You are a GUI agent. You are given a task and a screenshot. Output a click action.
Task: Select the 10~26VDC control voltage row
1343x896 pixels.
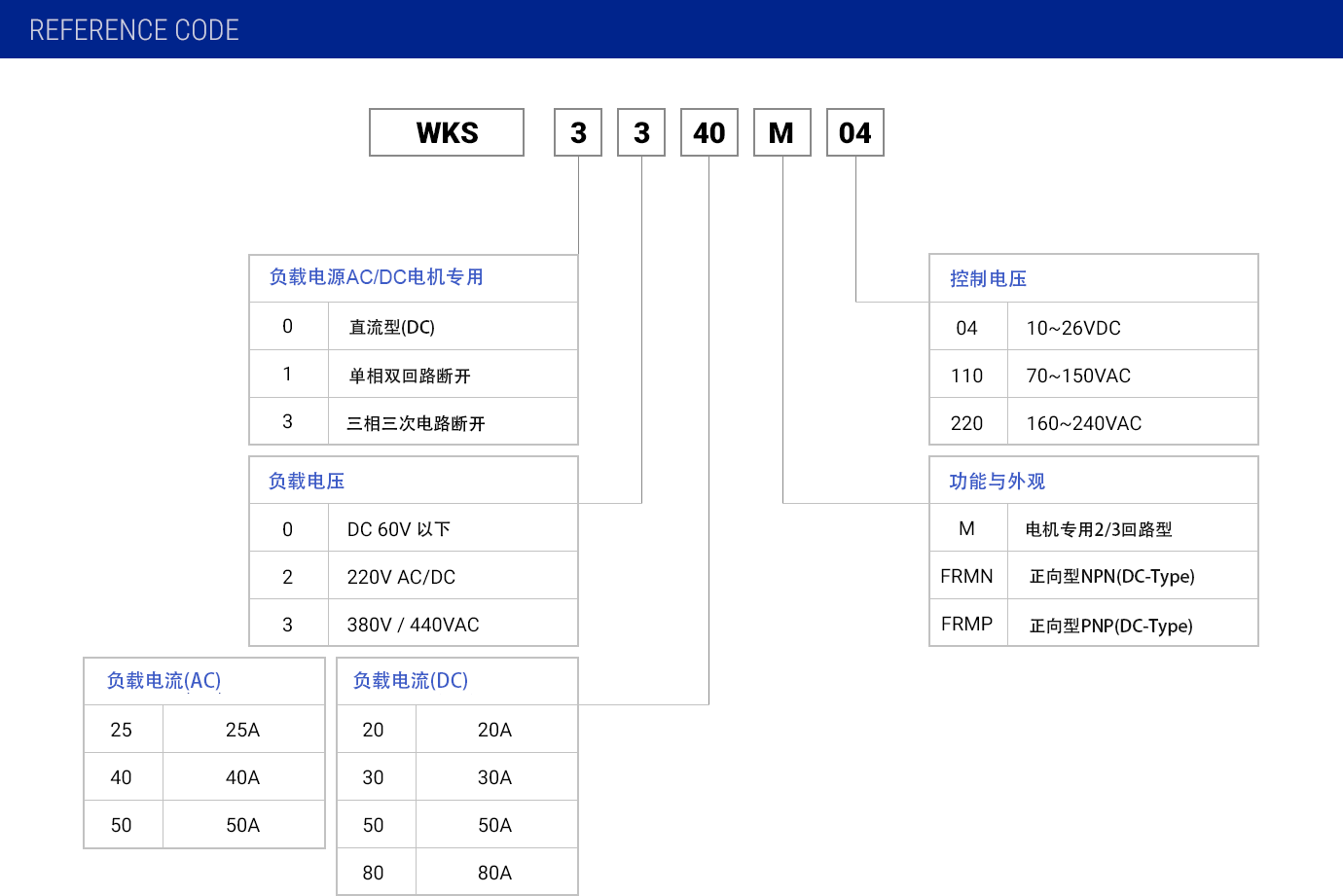pyautogui.click(x=1073, y=328)
